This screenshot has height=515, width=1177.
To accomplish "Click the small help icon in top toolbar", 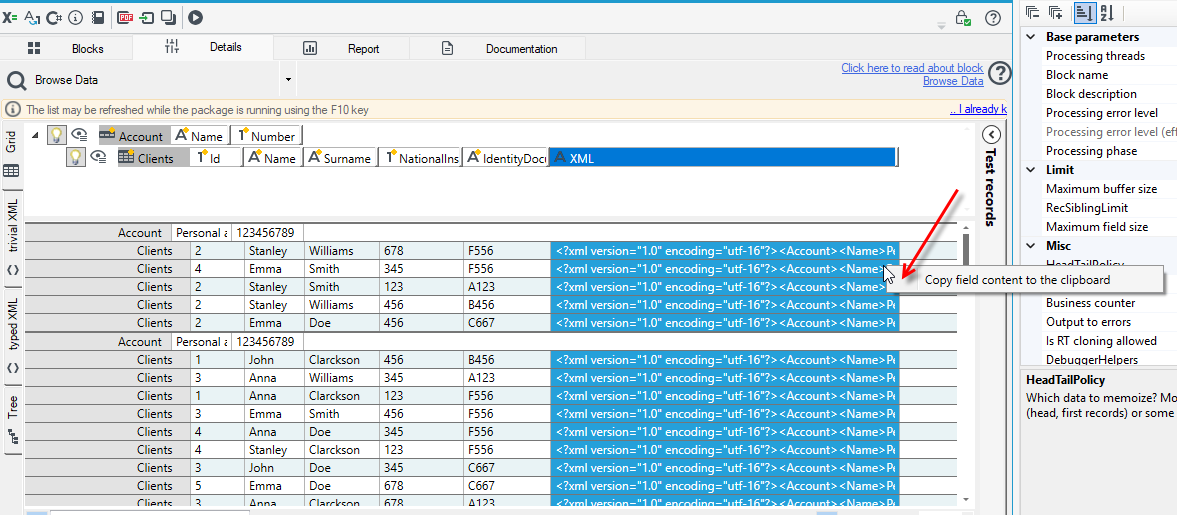I will 993,18.
